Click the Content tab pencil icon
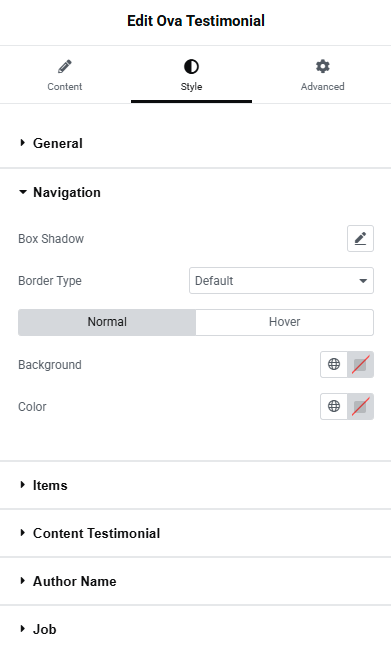 64,67
